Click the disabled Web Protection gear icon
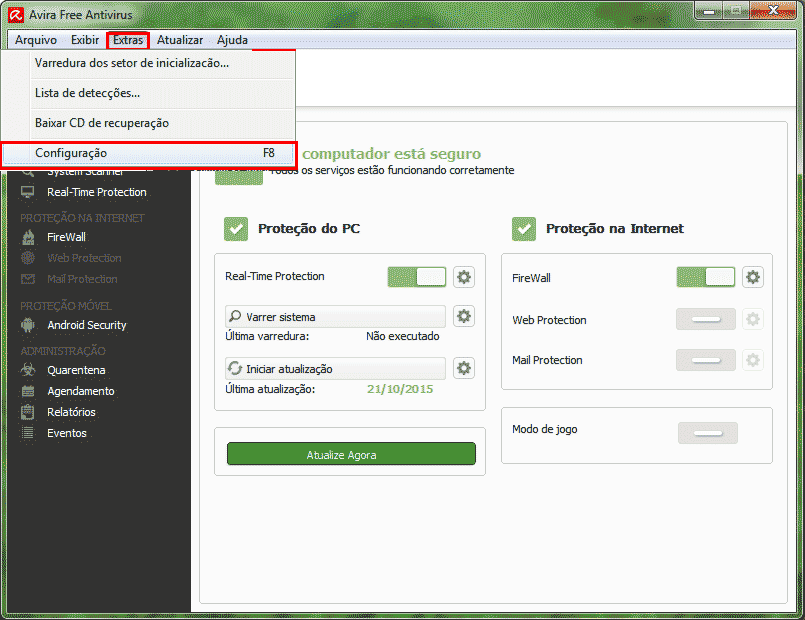 tap(753, 319)
